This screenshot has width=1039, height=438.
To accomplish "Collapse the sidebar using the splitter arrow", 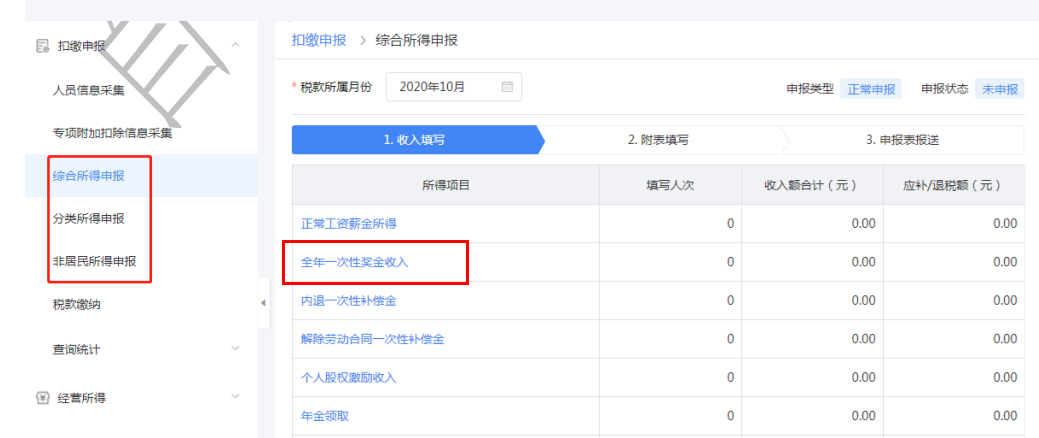I will point(264,302).
